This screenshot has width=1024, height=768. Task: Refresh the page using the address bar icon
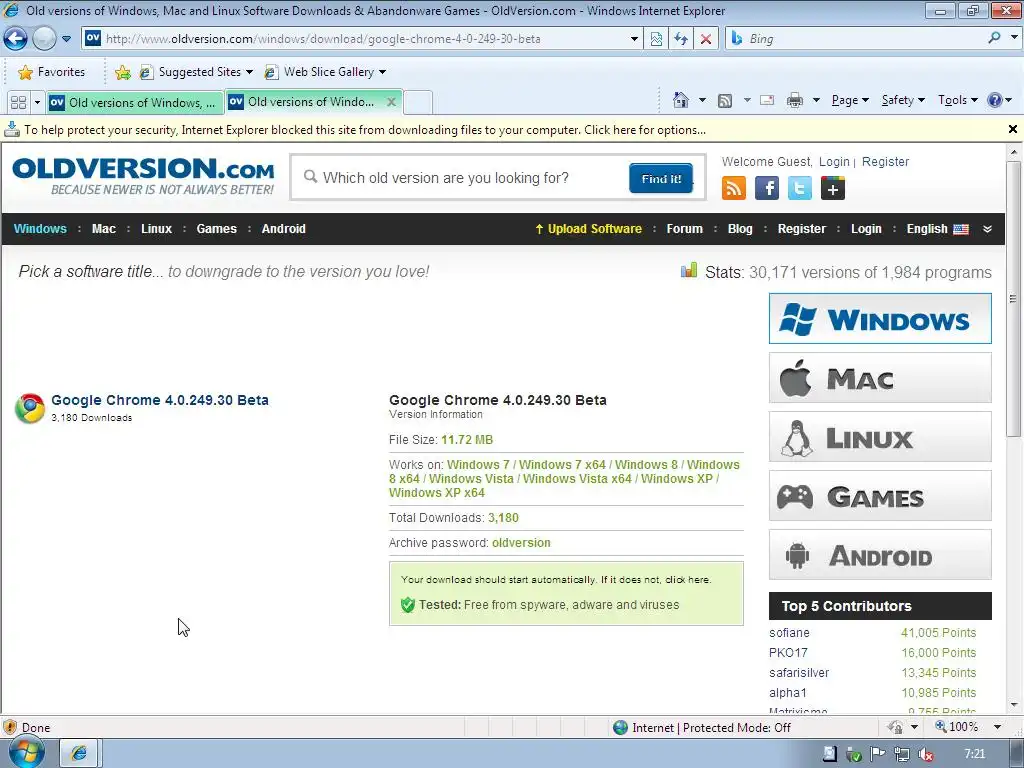[x=681, y=39]
